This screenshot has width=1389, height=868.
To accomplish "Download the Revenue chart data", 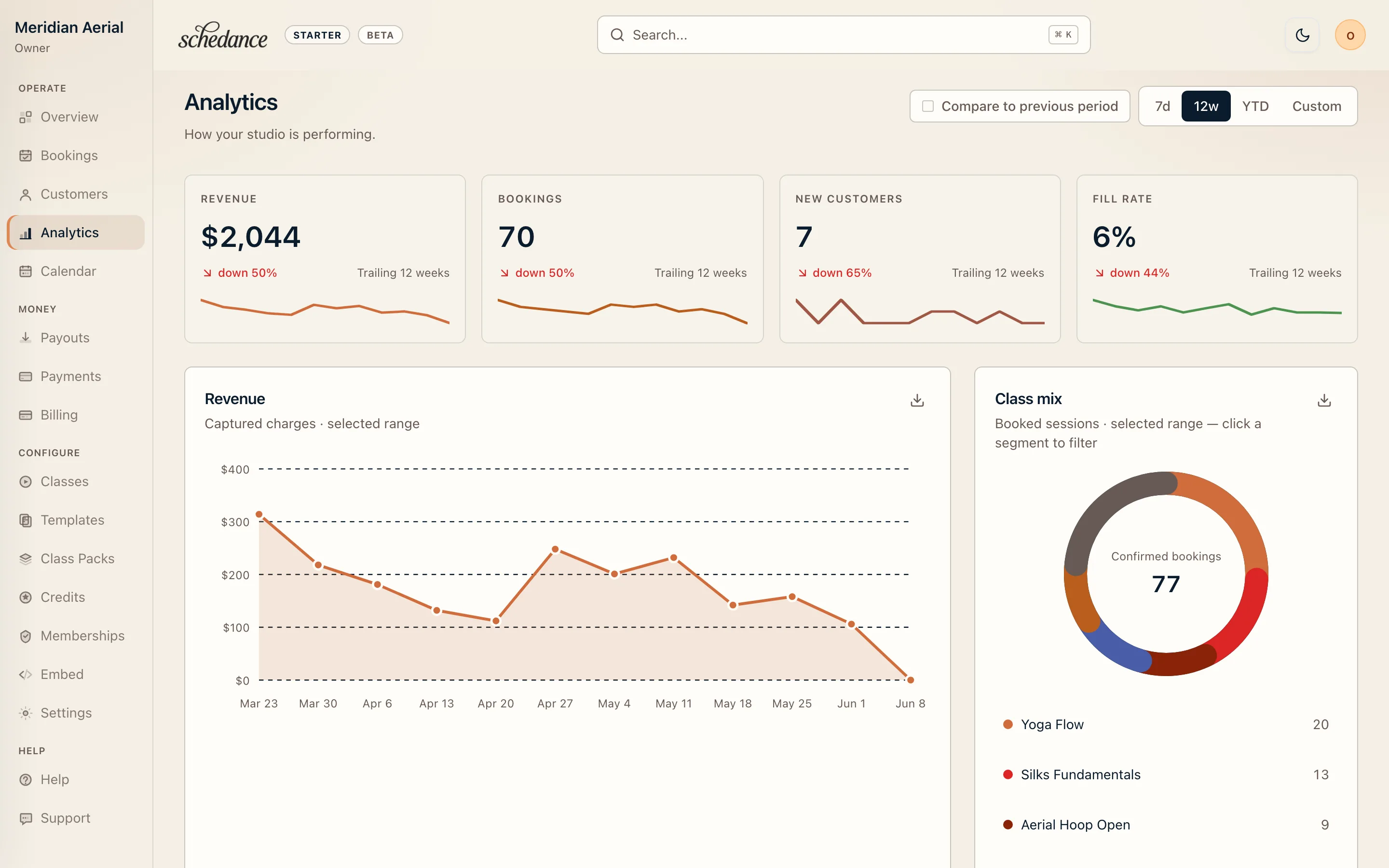I will (917, 400).
